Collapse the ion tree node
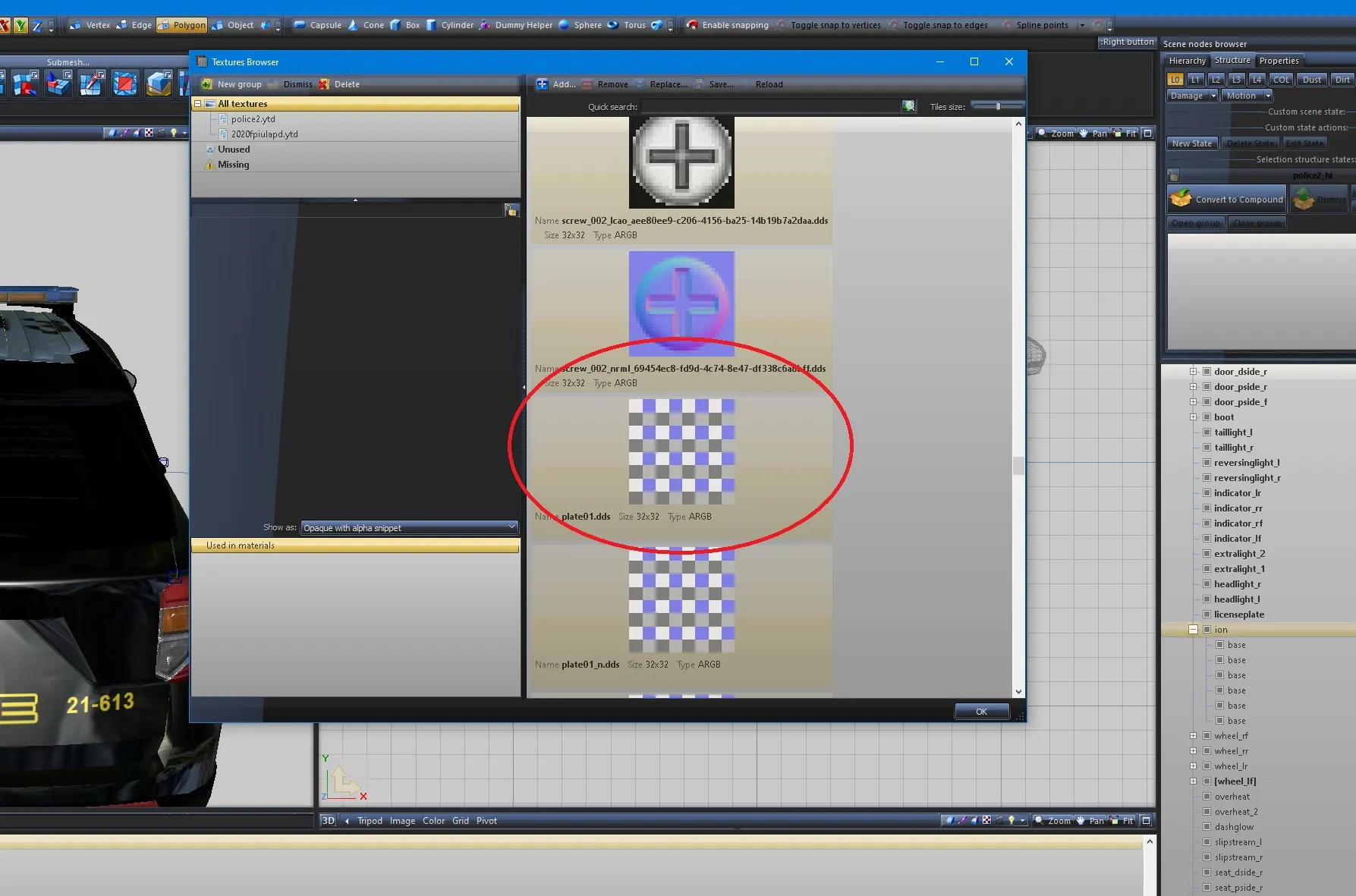Image resolution: width=1356 pixels, height=896 pixels. click(x=1193, y=630)
